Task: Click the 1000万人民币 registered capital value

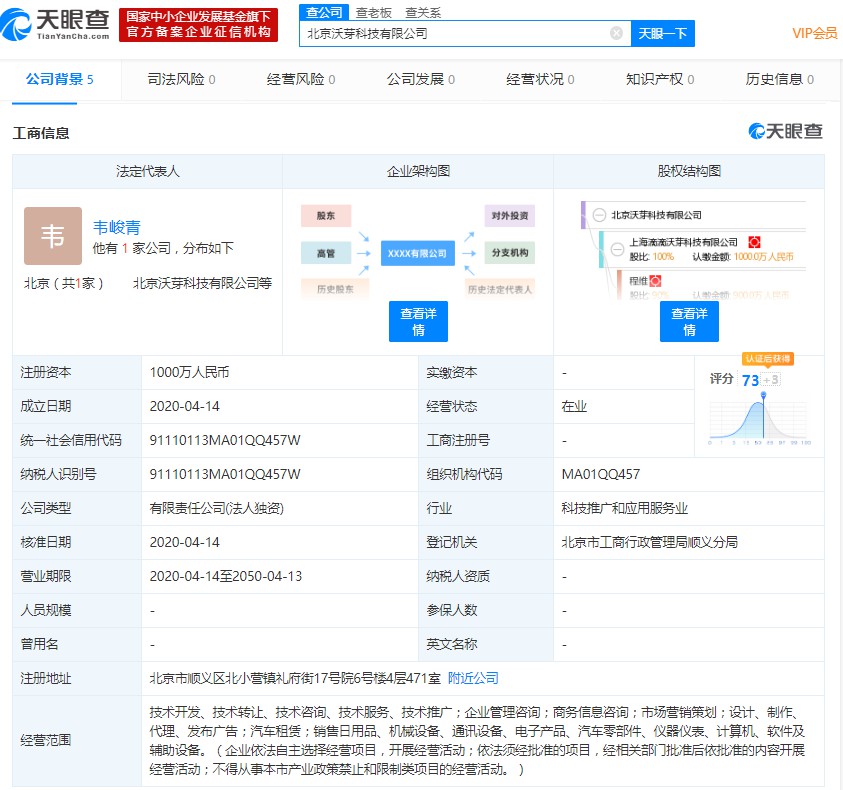Action: pos(189,372)
